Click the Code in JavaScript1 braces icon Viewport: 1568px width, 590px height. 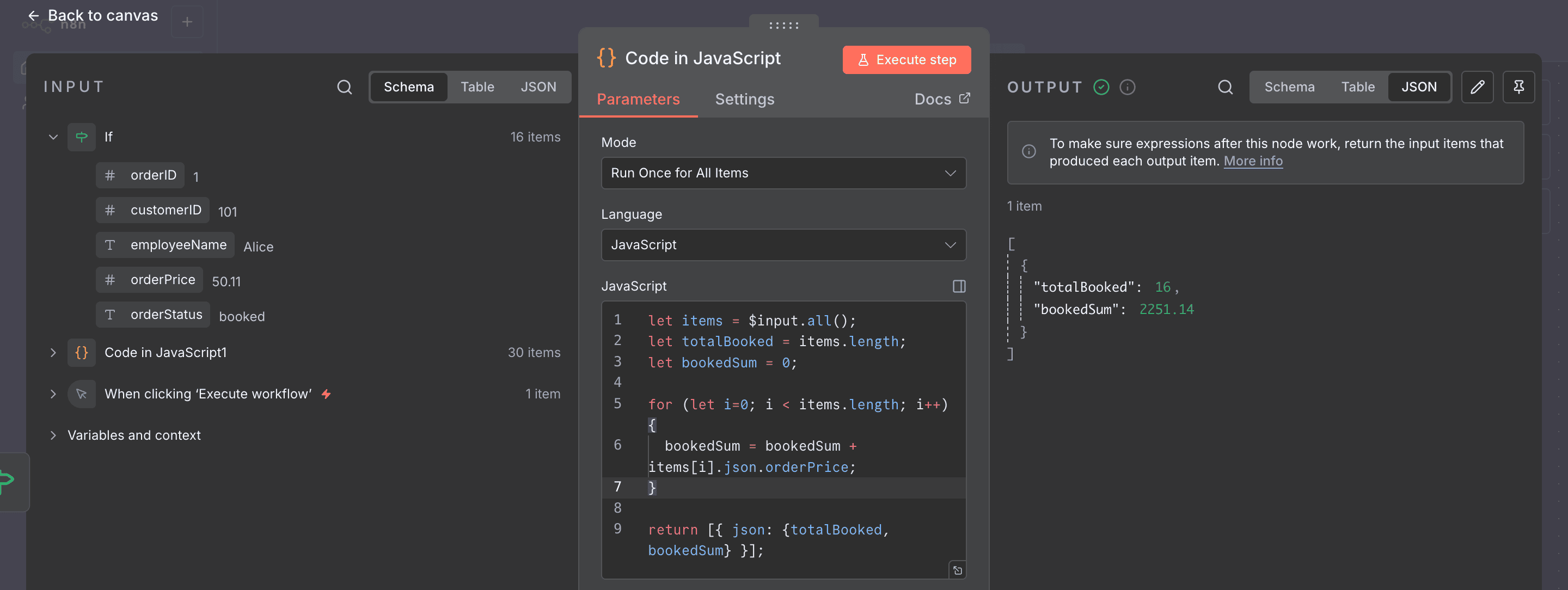click(82, 352)
